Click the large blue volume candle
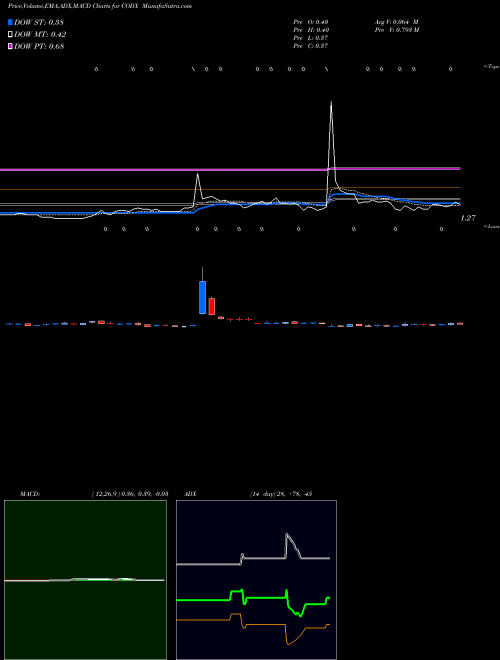 pyautogui.click(x=202, y=297)
